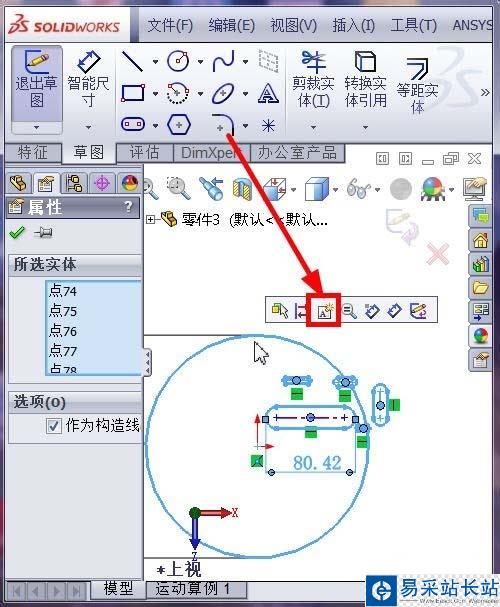Open Display Style cube icon
500x607 pixels.
coord(316,189)
